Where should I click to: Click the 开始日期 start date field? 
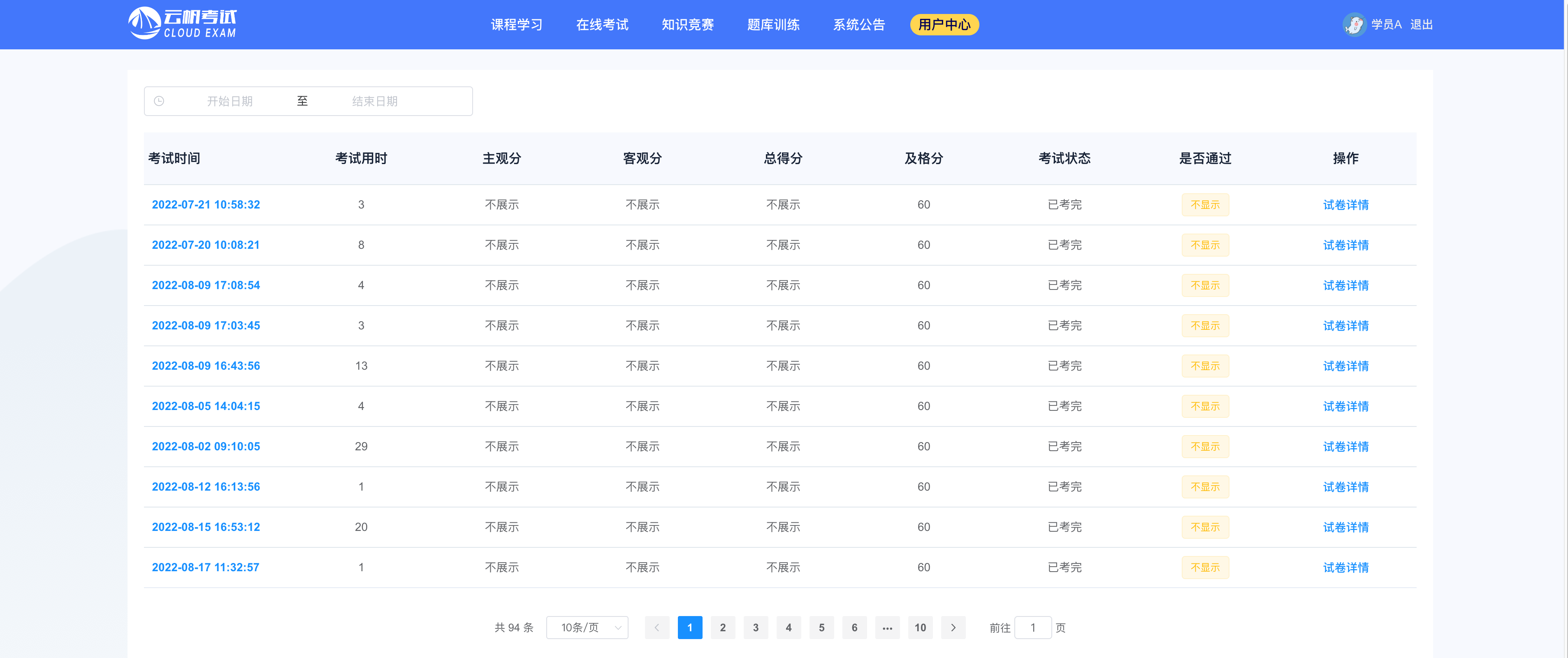pyautogui.click(x=230, y=101)
